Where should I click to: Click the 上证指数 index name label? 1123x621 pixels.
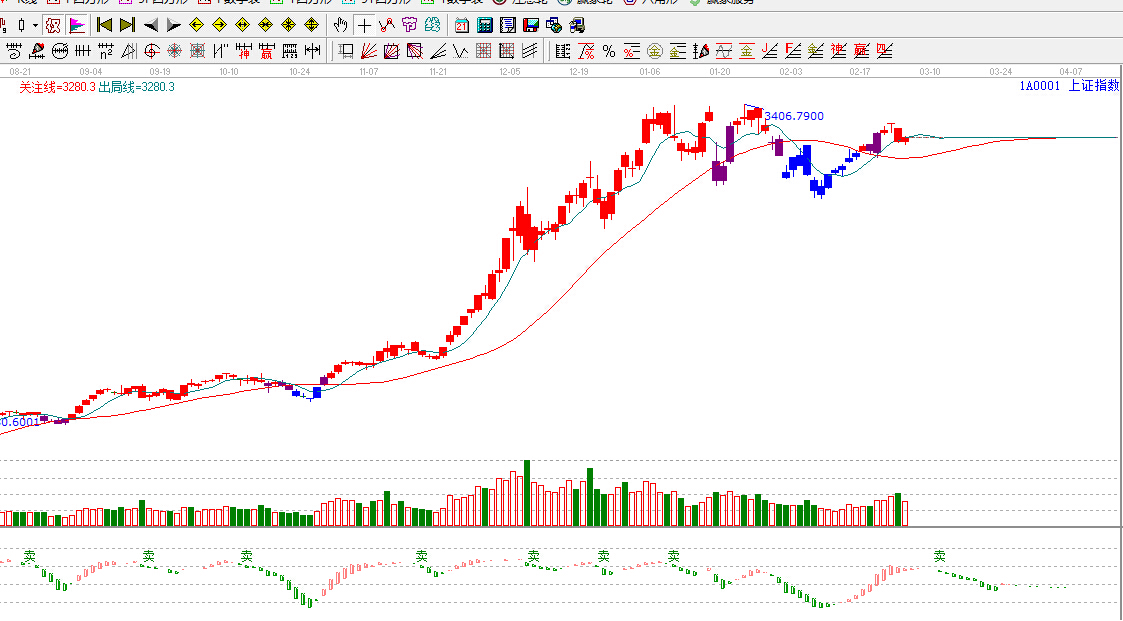click(x=1095, y=86)
